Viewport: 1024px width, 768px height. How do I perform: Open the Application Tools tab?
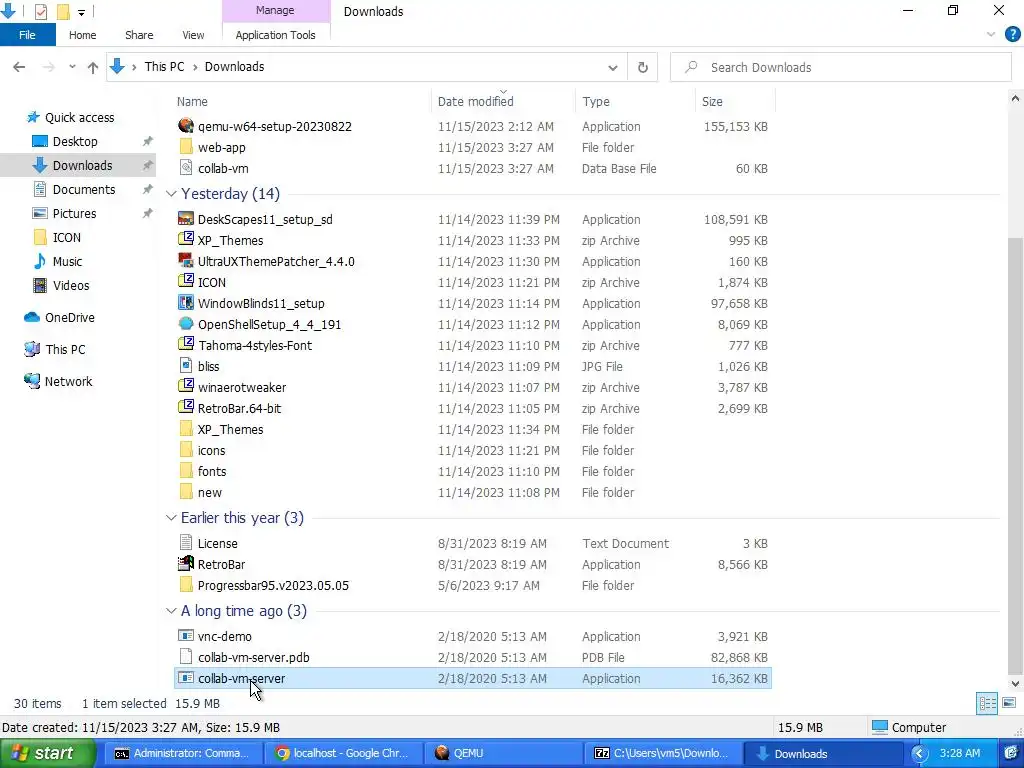[x=276, y=35]
